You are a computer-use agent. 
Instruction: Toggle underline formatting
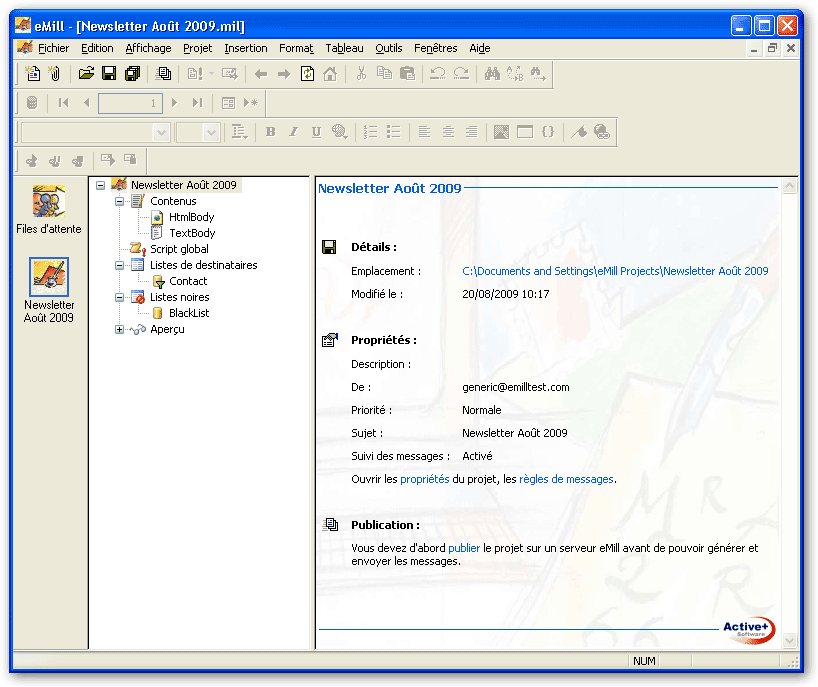pyautogui.click(x=316, y=132)
